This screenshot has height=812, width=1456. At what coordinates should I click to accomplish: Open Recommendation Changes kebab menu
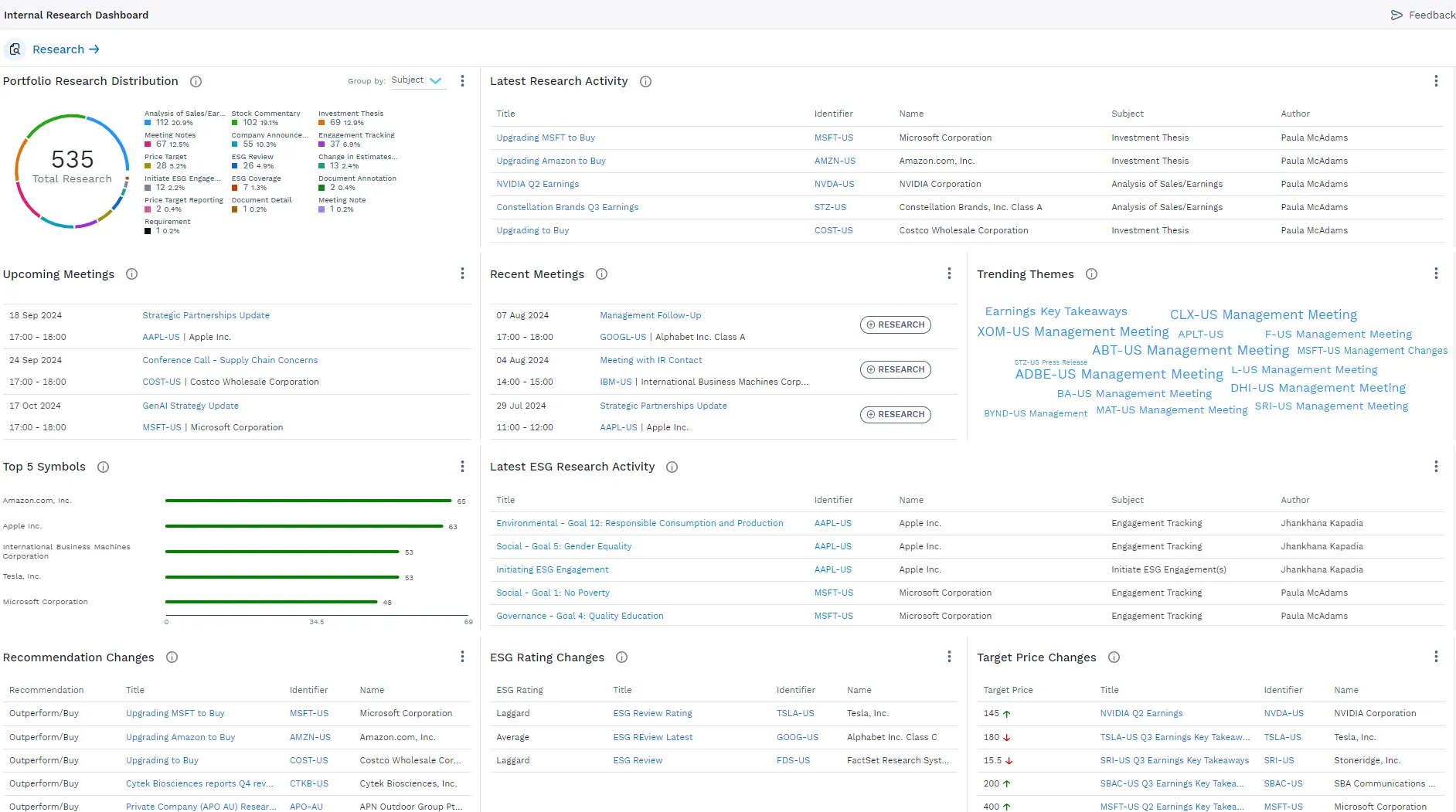[462, 657]
